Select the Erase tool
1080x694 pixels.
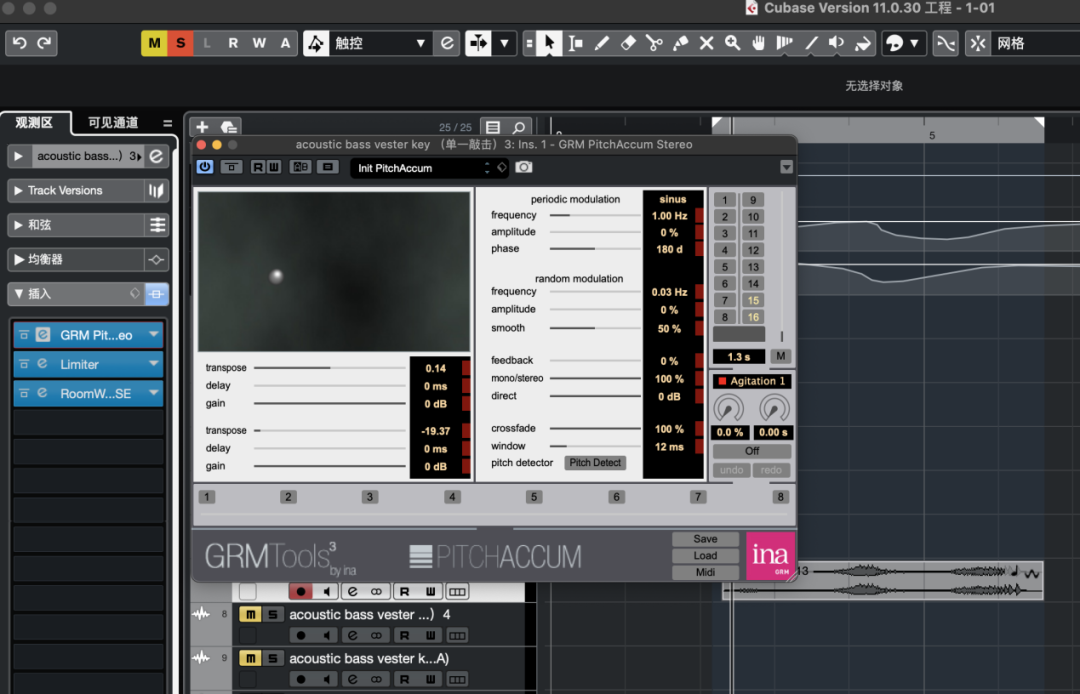tap(627, 43)
